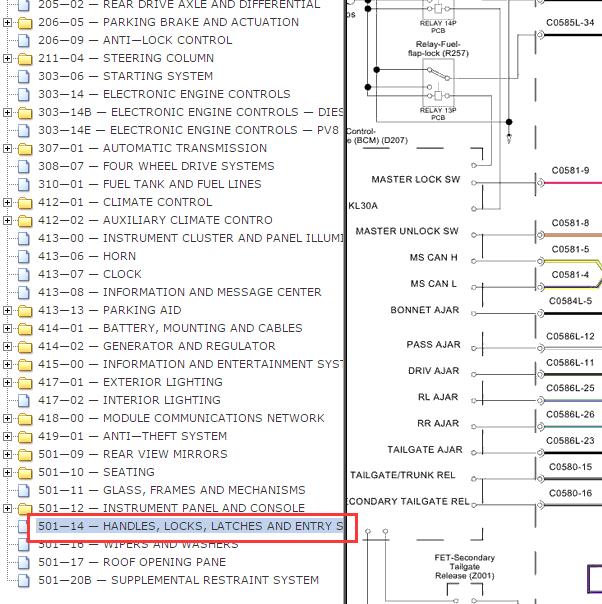Click connector label C0586L-12
The image size is (602, 604).
[570, 337]
